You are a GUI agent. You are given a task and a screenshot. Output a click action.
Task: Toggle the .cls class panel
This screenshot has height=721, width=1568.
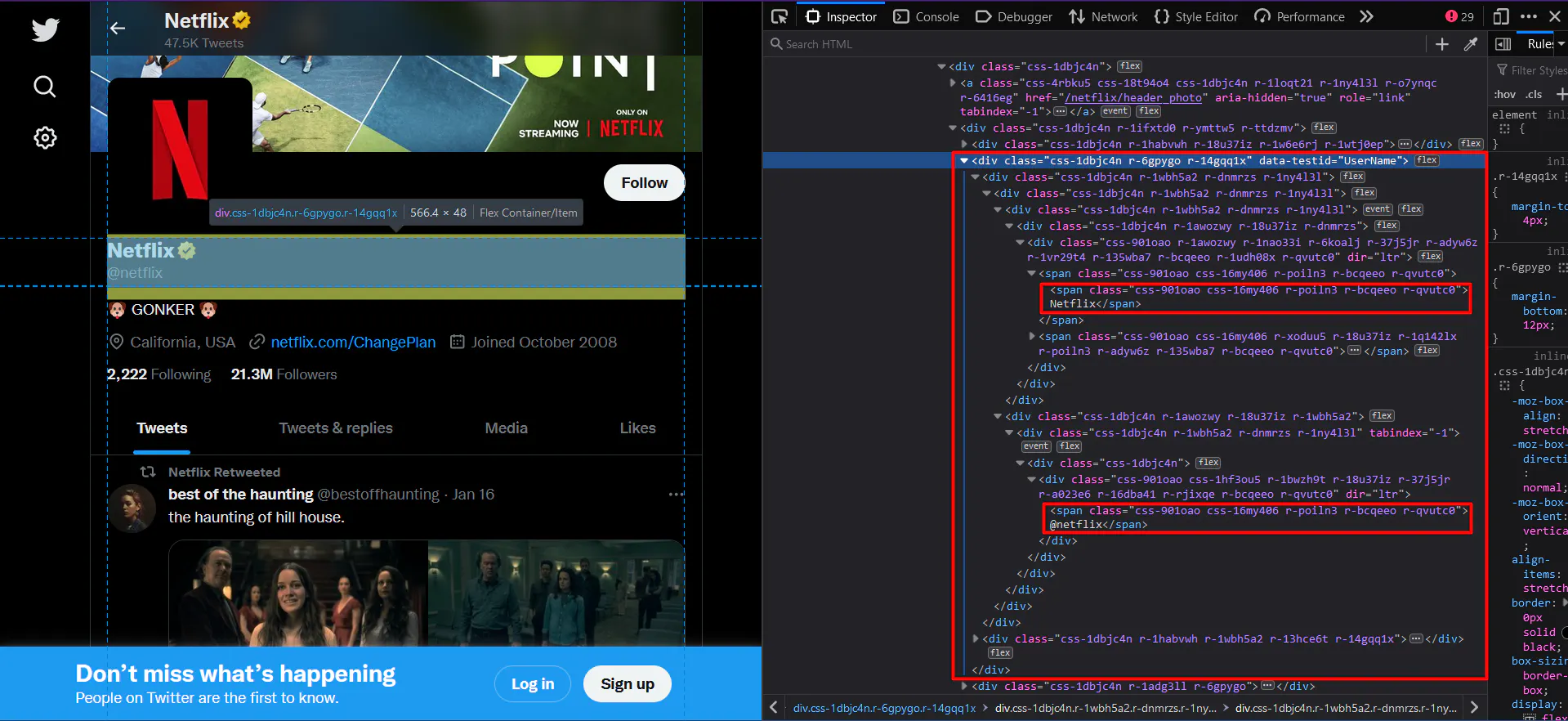click(1534, 94)
